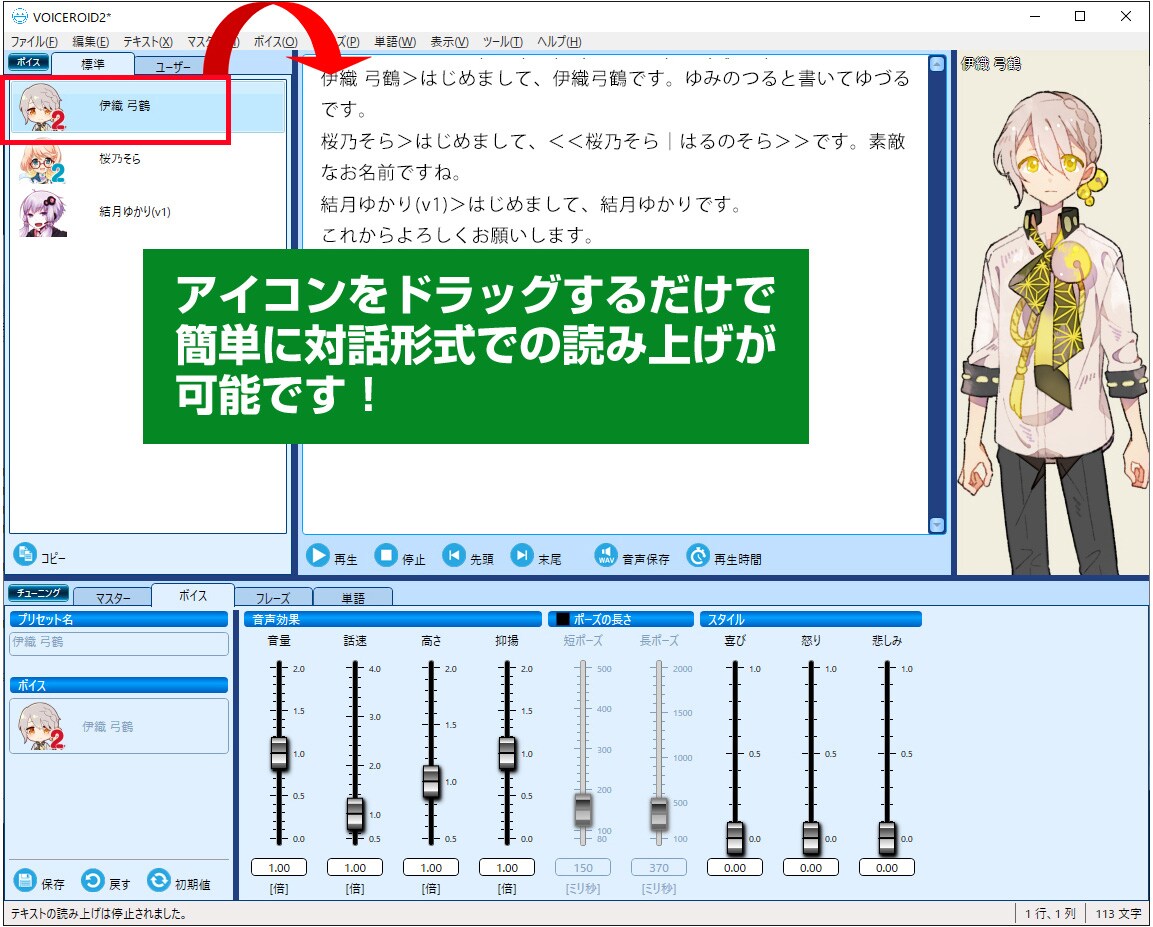Open the ツール(T) menu
1153x927 pixels.
[x=503, y=42]
